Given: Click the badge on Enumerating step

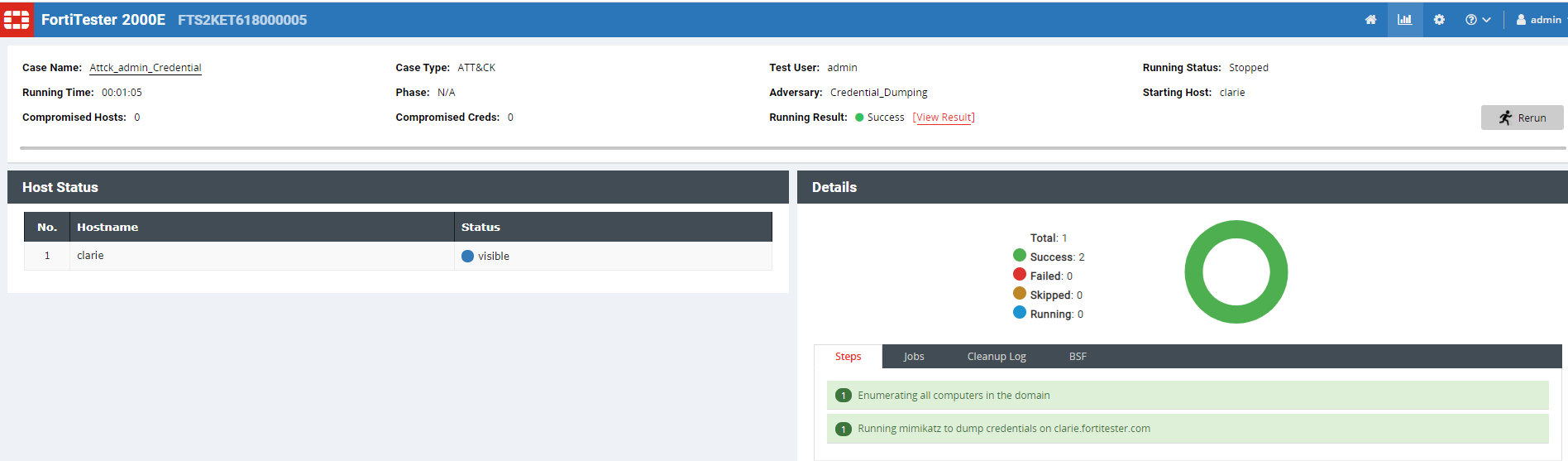Looking at the screenshot, I should tap(844, 396).
